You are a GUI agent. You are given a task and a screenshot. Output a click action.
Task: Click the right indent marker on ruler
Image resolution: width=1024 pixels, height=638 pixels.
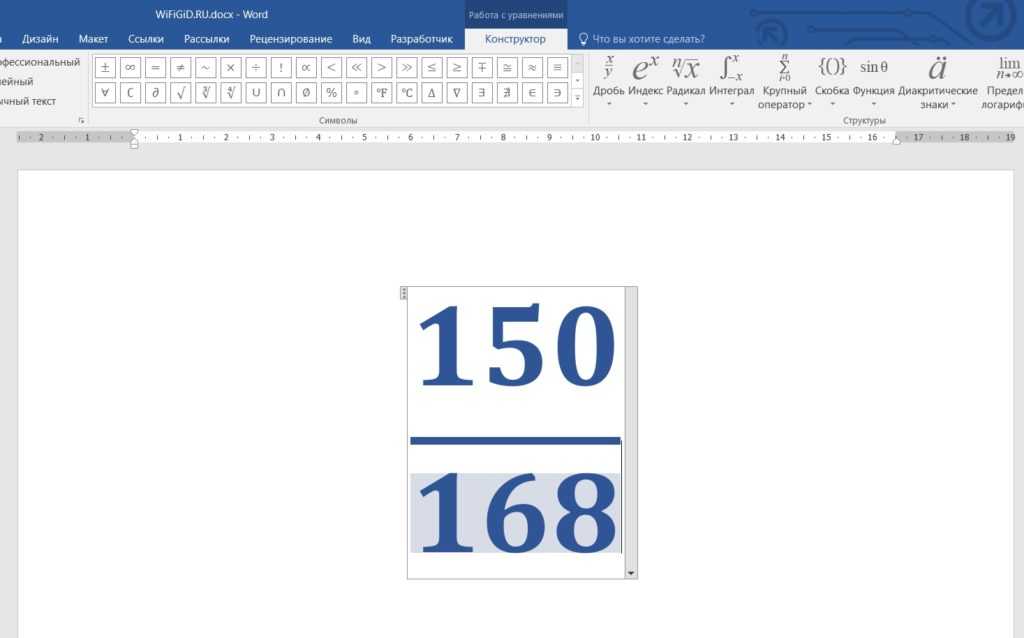click(x=897, y=138)
